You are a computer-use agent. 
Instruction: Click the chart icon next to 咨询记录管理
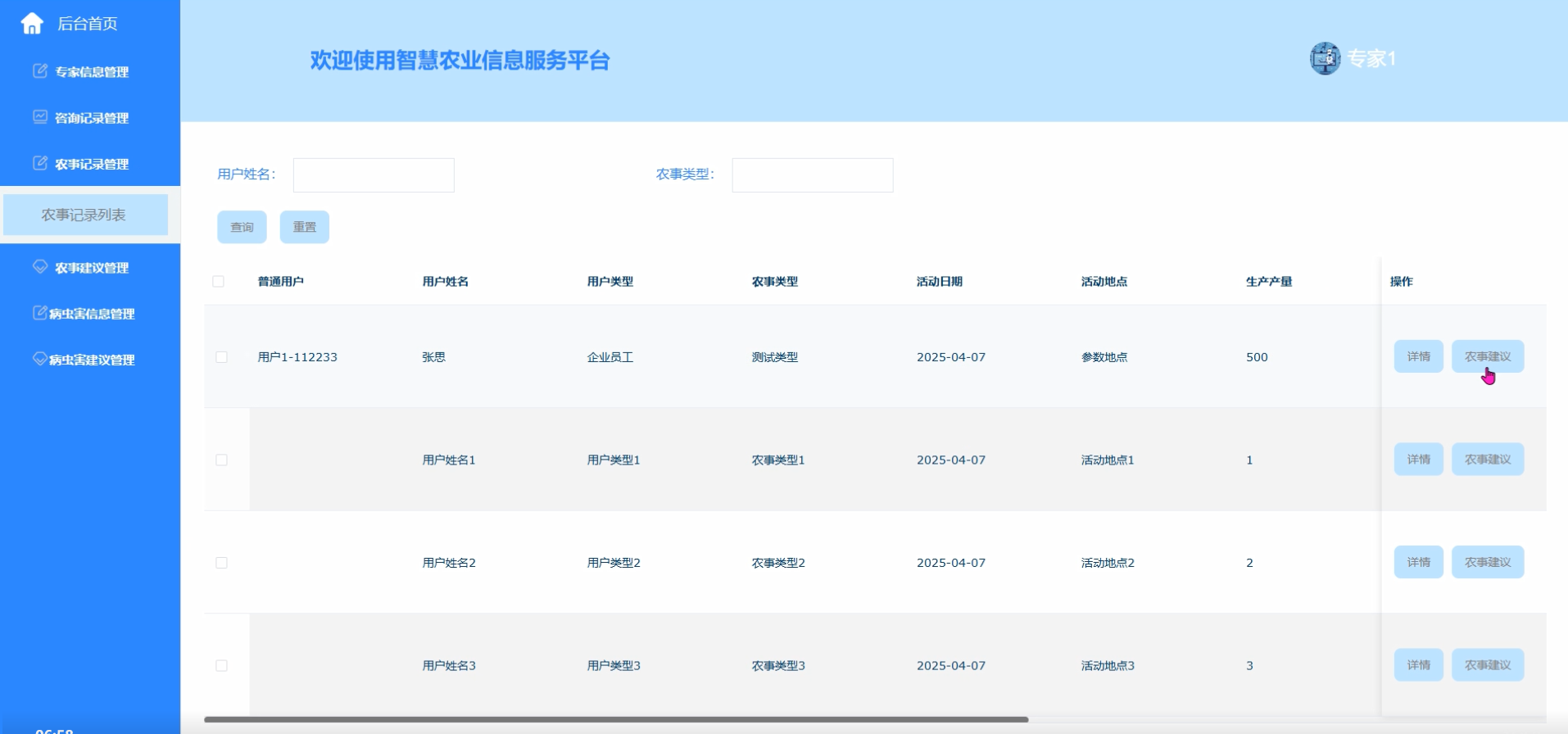pyautogui.click(x=39, y=116)
